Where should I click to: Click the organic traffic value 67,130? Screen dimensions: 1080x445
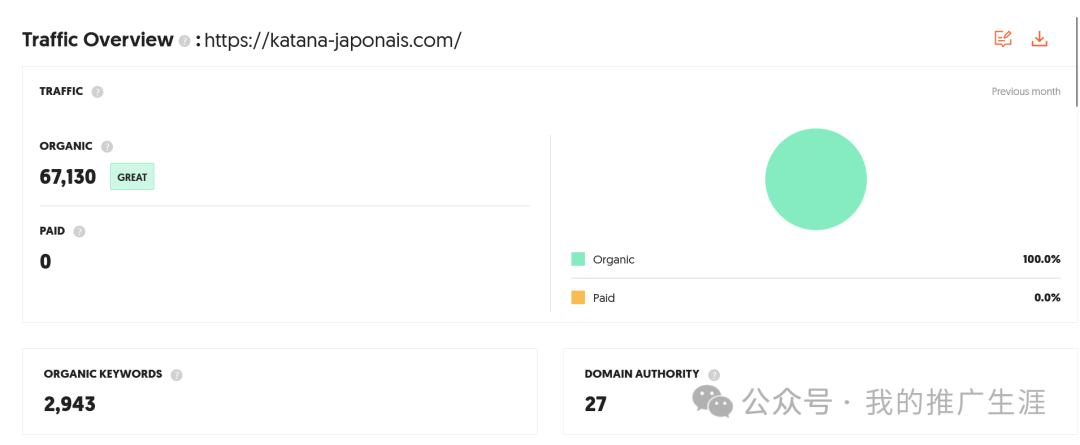click(x=68, y=177)
